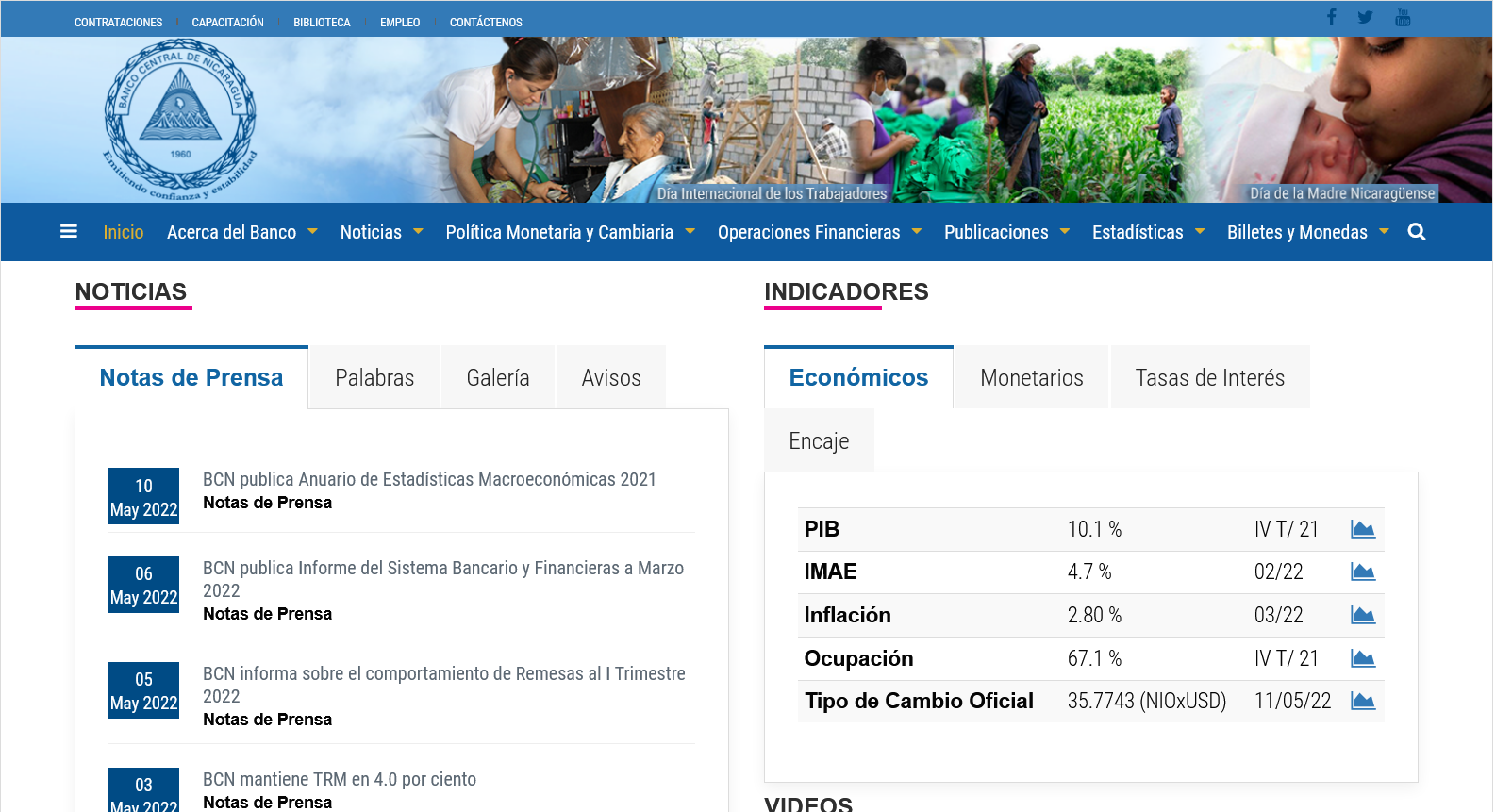The image size is (1512, 812).
Task: Open the hamburger menu icon
Action: point(69,231)
